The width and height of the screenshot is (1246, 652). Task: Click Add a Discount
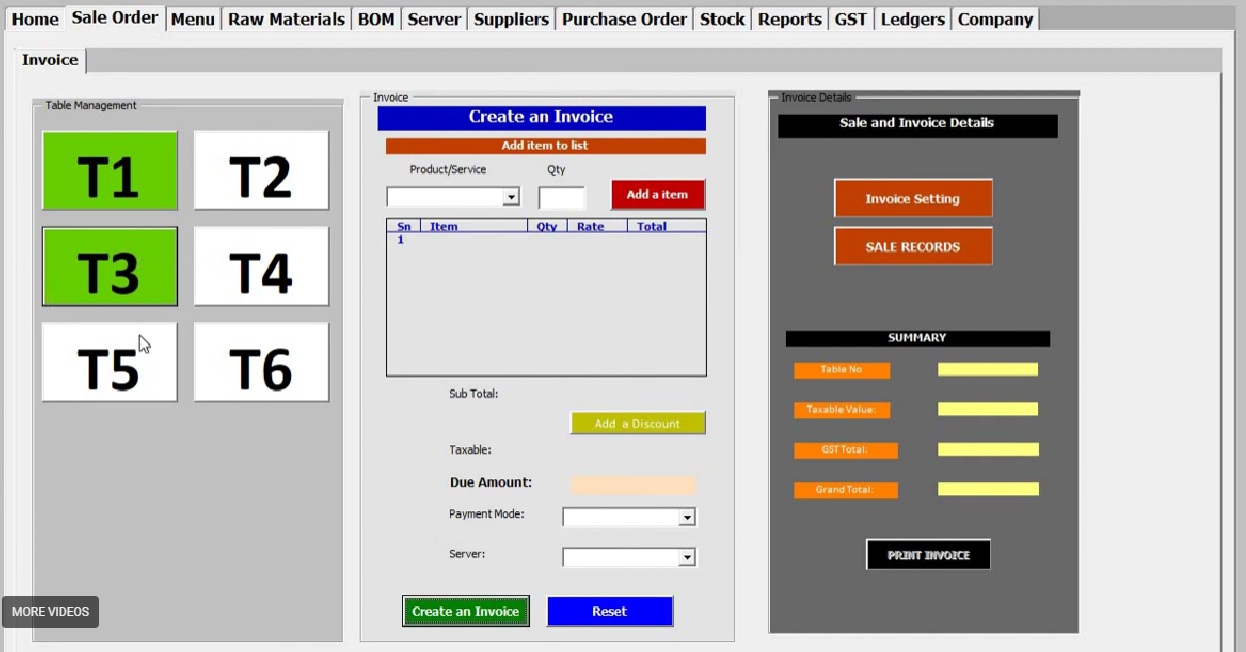pos(637,422)
